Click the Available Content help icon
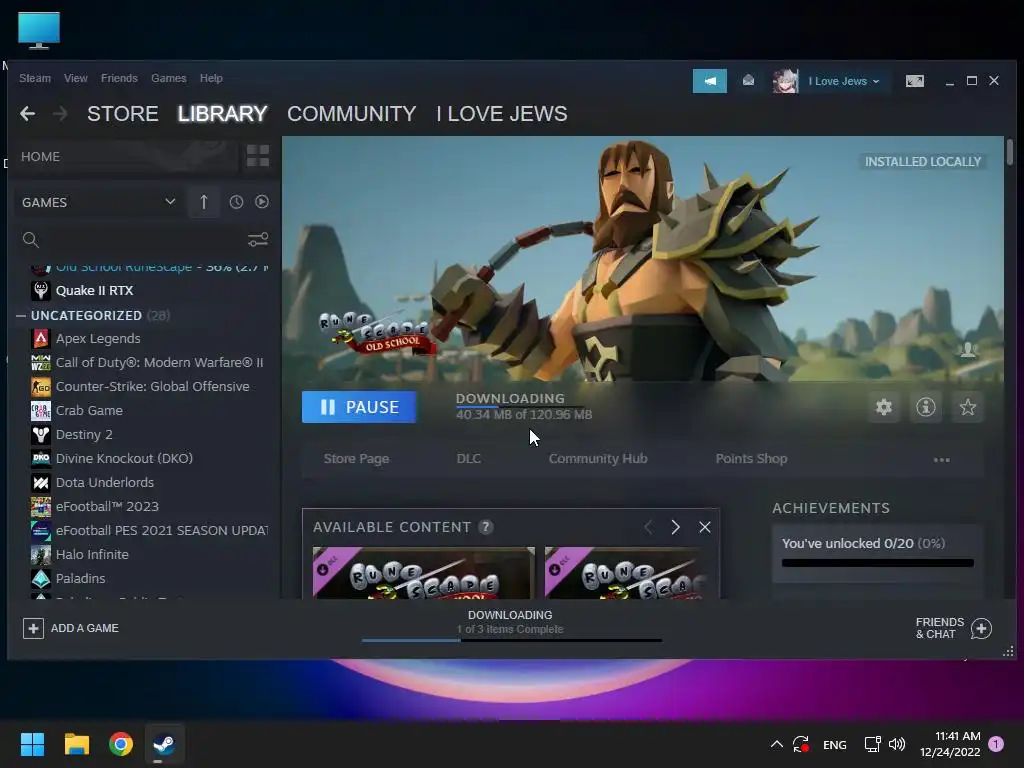This screenshot has height=768, width=1024. [485, 527]
